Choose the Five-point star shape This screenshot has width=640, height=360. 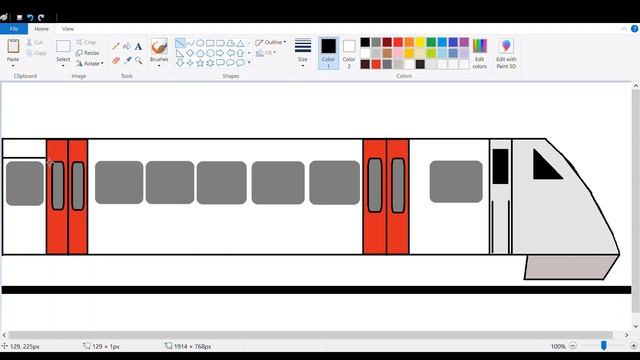200,63
